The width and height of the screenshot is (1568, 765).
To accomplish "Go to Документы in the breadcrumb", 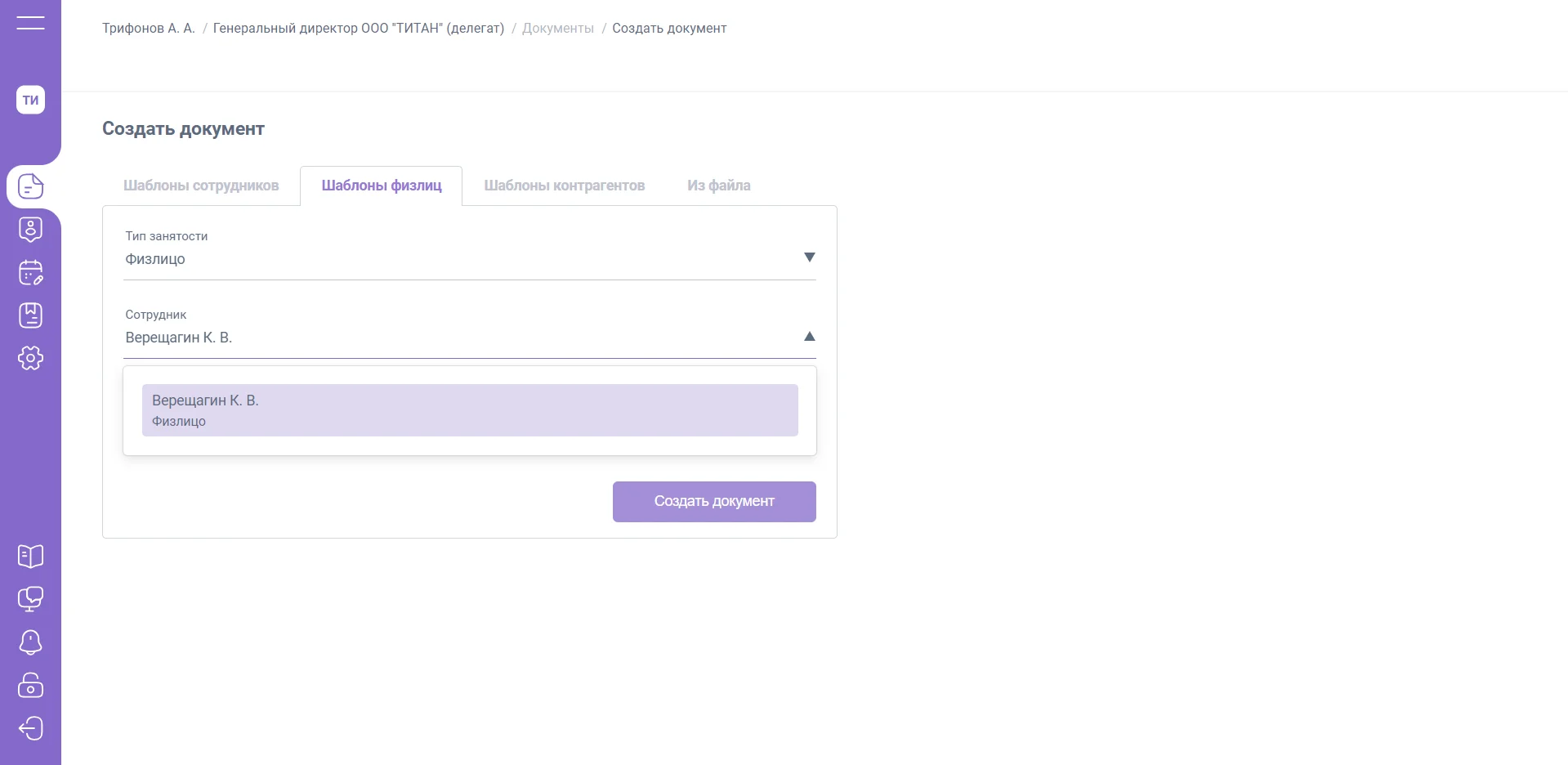I will [x=557, y=29].
